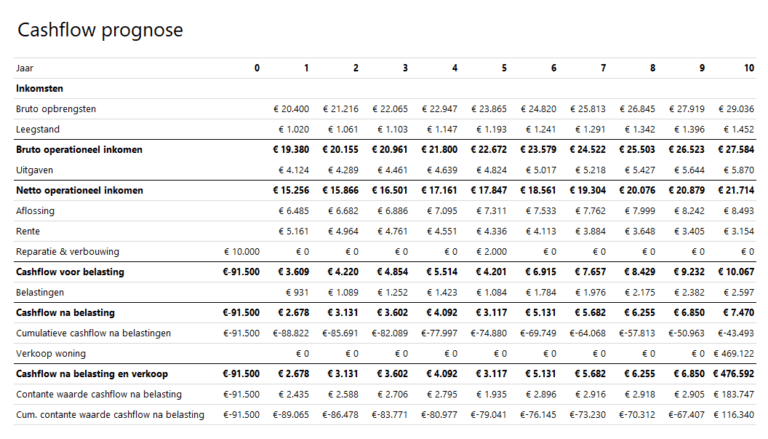This screenshot has height=439, width=768.
Task: Click Cashflow voor belasting '€ 4.201'
Action: tap(491, 272)
